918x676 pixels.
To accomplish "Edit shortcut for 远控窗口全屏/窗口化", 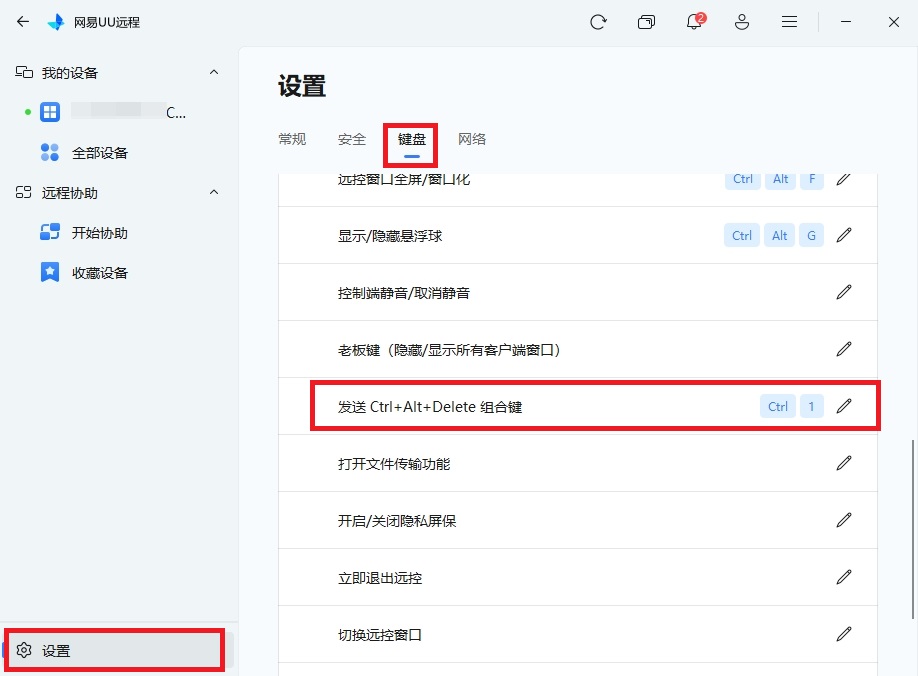I will (844, 179).
